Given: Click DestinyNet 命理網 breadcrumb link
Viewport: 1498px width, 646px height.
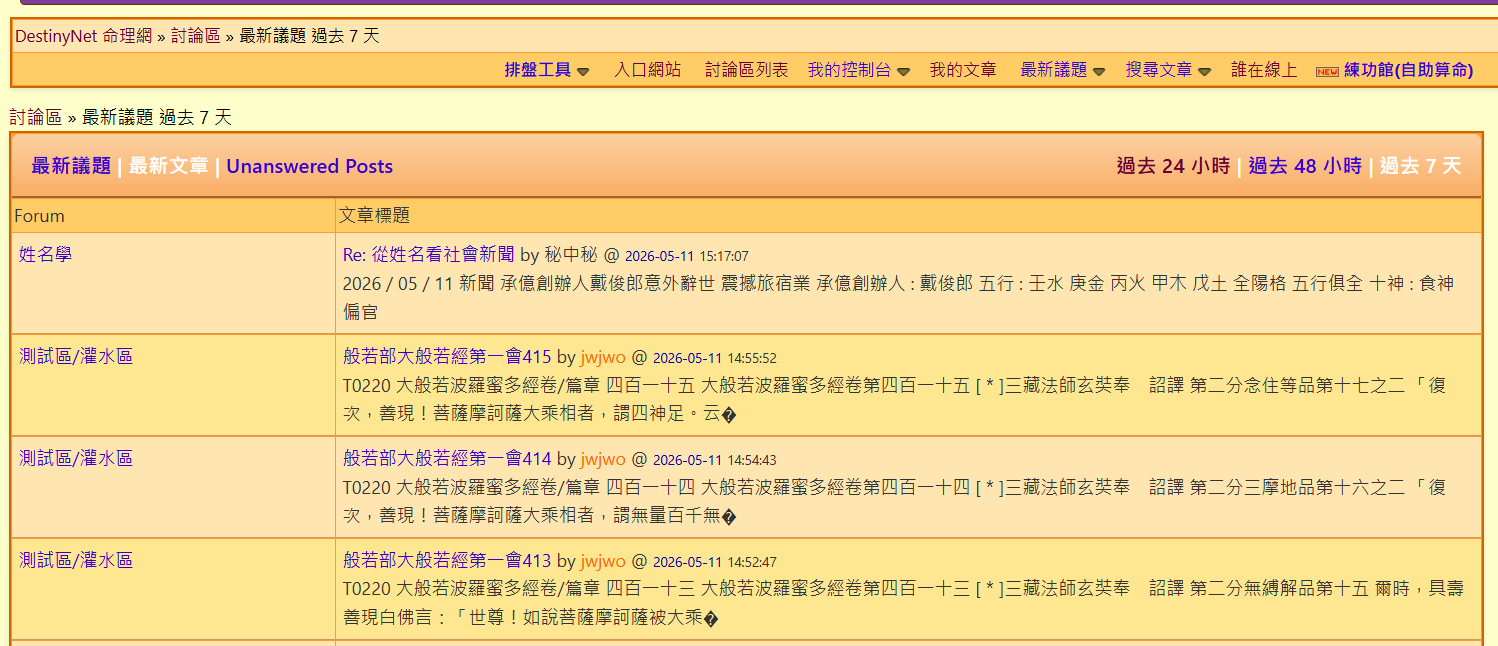Looking at the screenshot, I should point(83,36).
